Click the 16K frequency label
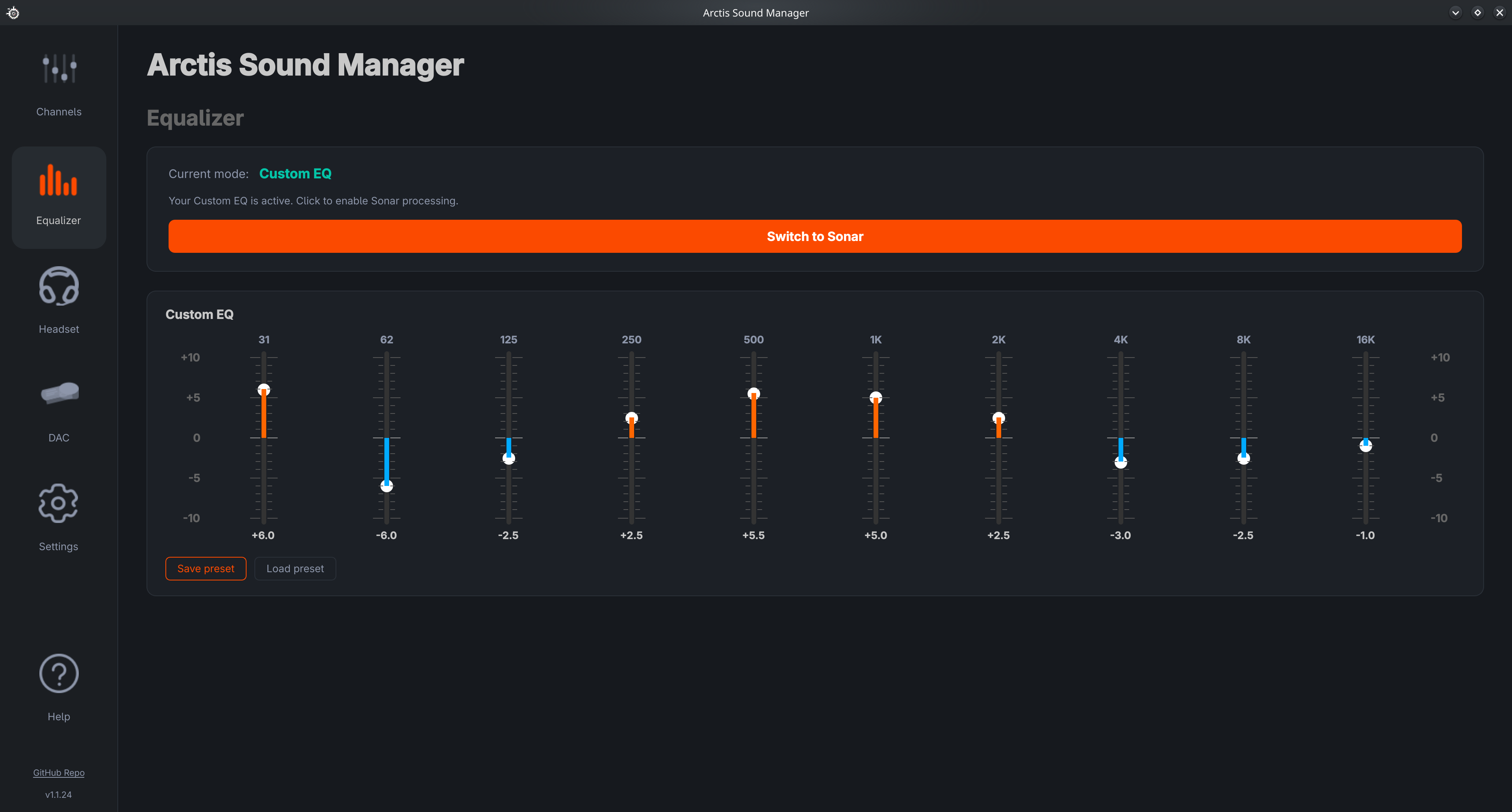This screenshot has height=812, width=1512. 1365,340
